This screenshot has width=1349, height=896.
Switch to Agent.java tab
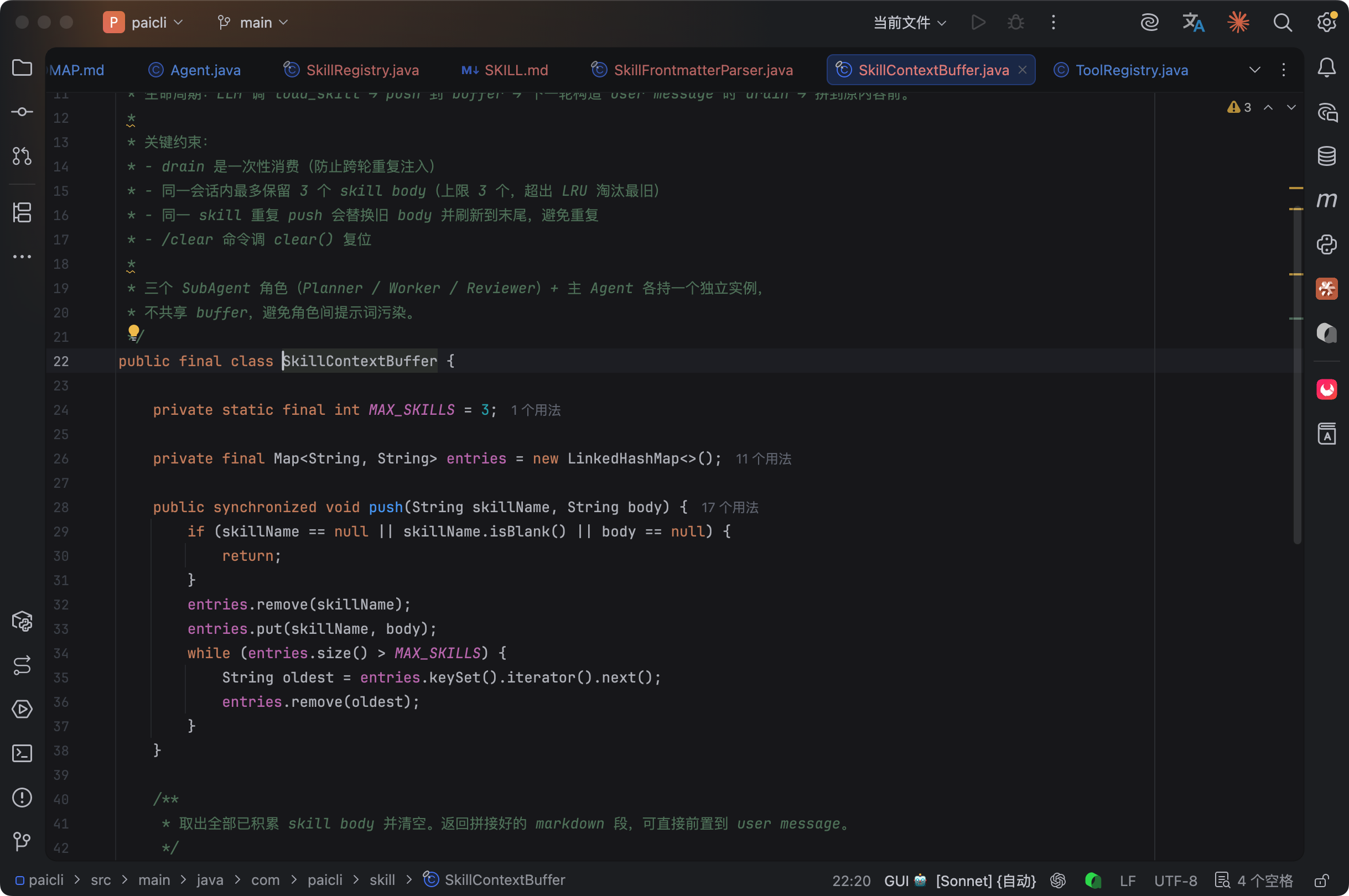[x=195, y=70]
